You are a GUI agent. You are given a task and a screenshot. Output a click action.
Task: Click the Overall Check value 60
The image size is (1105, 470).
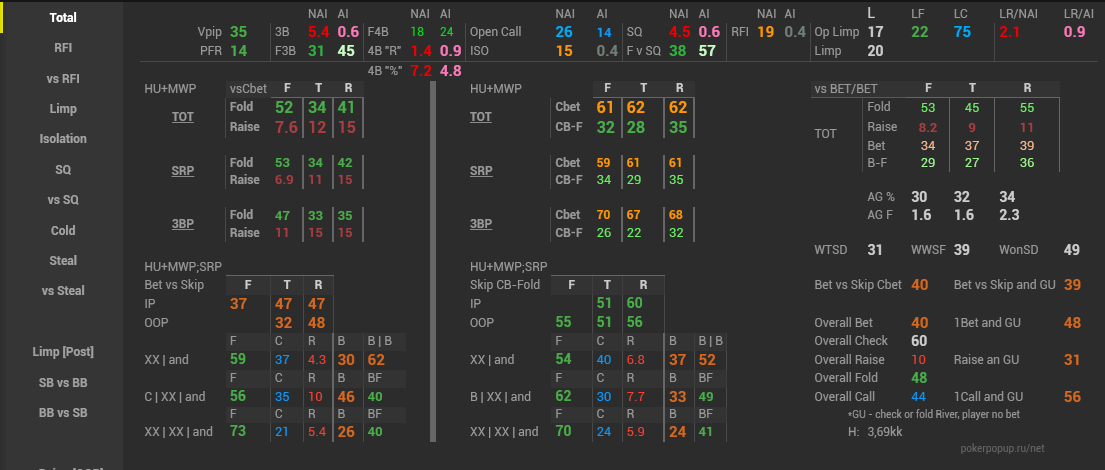click(x=919, y=341)
